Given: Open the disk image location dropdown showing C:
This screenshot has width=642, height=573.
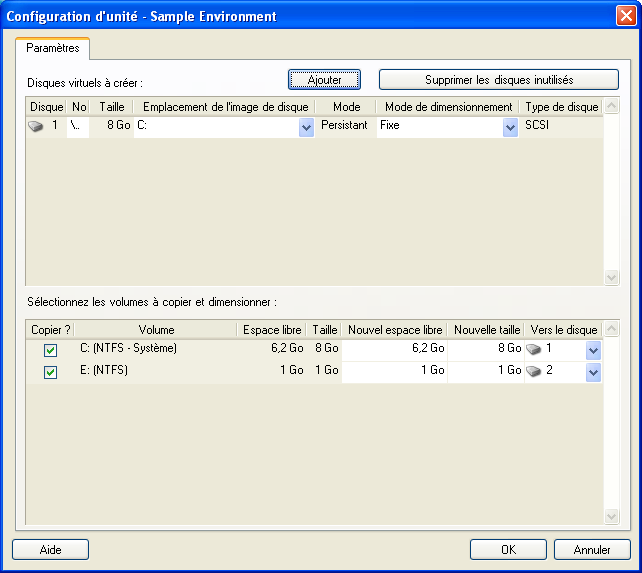Looking at the screenshot, I should [306, 127].
